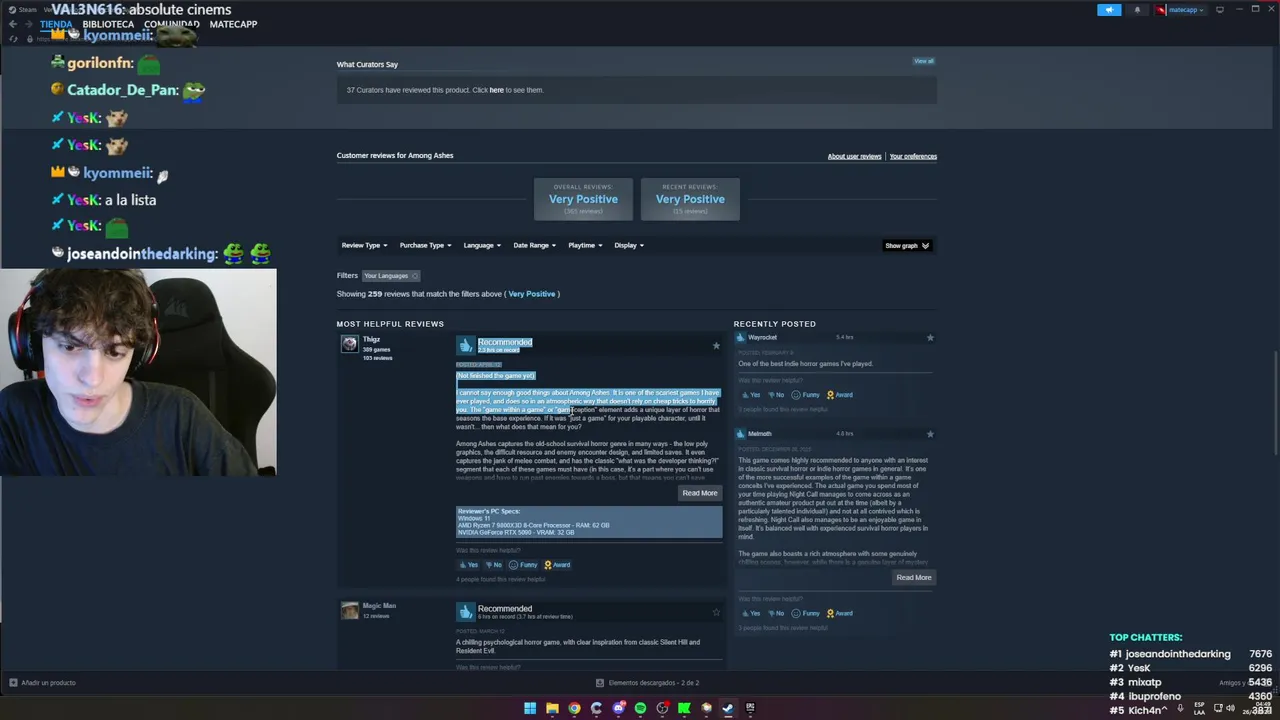Image resolution: width=1280 pixels, height=720 pixels.
Task: Vote No on Melmoth review
Action: [776, 614]
